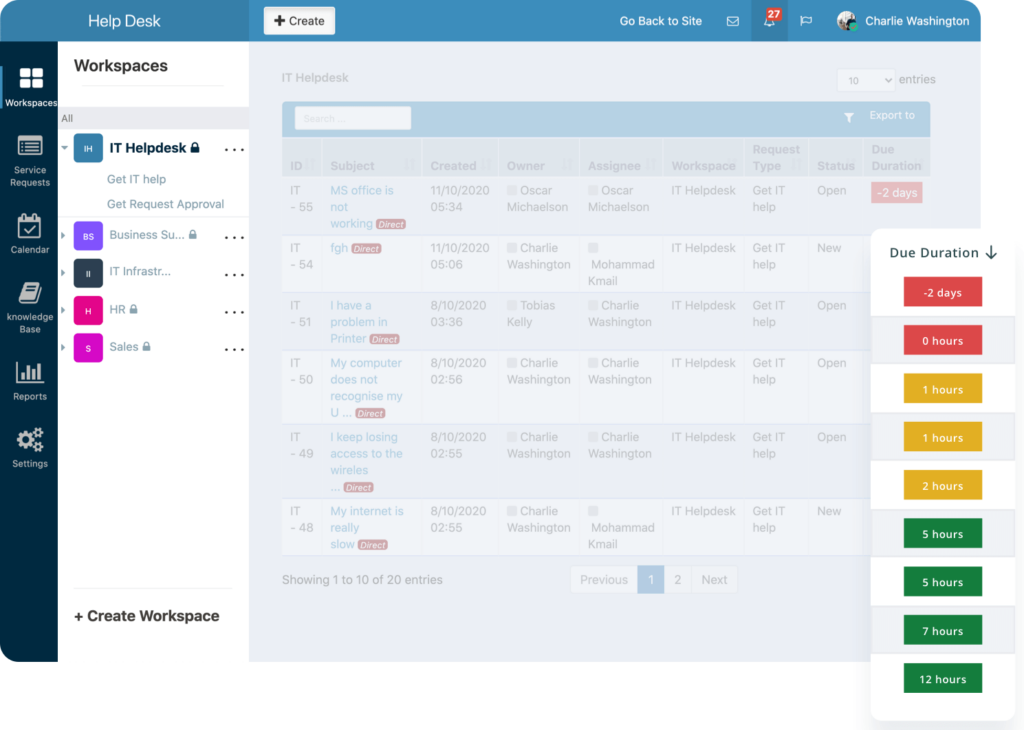Expand the HR workspace
1024x730 pixels.
(63, 309)
